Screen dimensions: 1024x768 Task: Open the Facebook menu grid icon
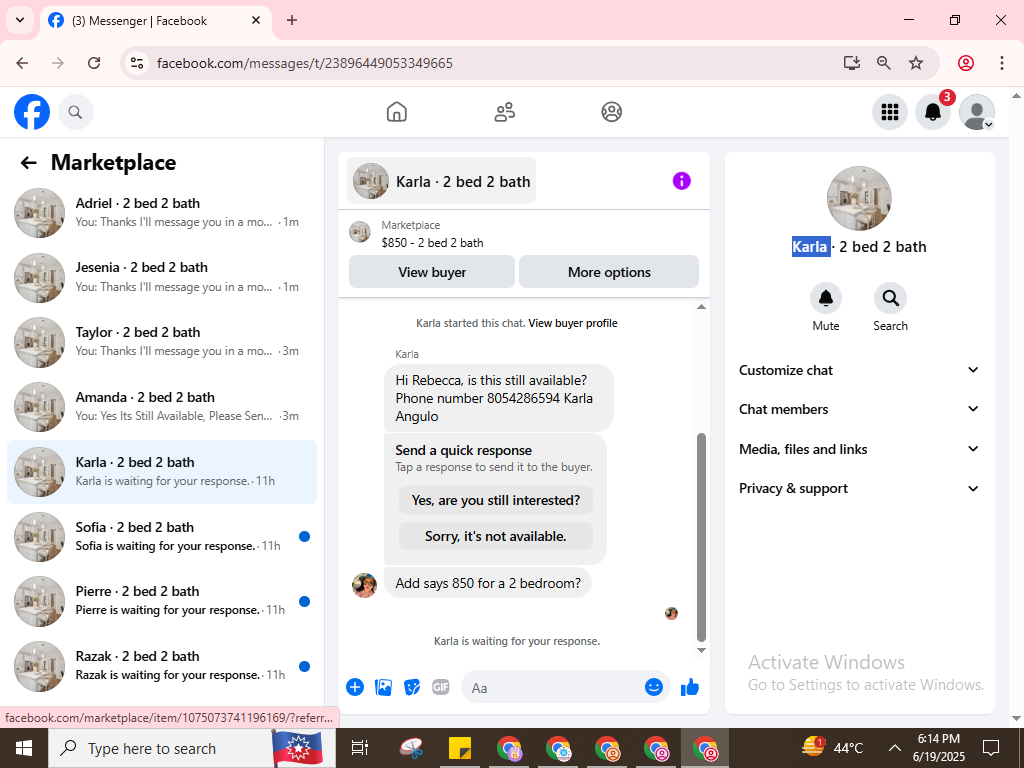coord(889,112)
